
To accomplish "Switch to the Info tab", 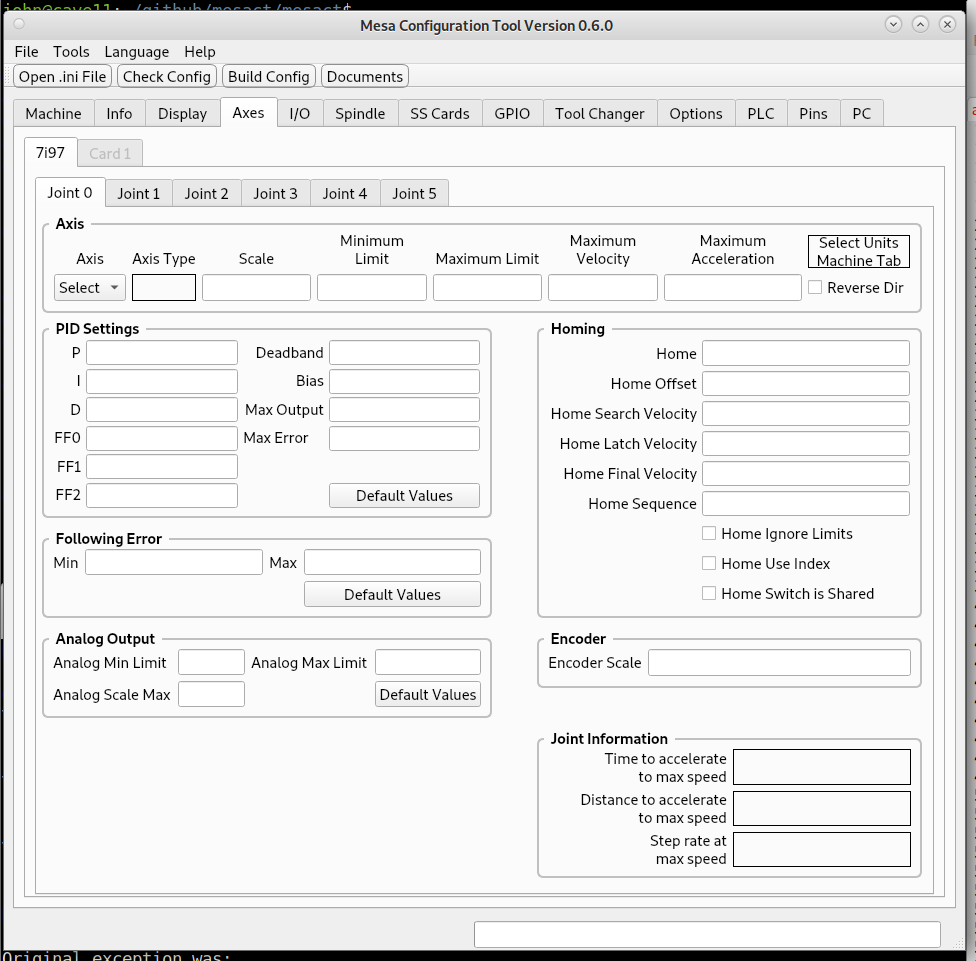I will [119, 114].
